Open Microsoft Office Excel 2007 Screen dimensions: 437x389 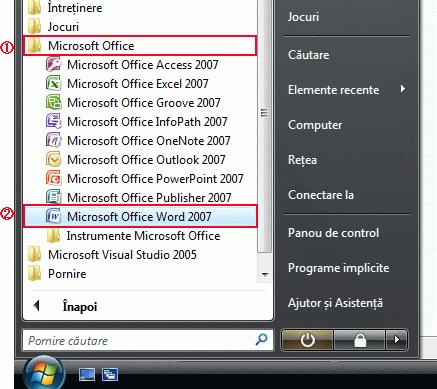pyautogui.click(x=140, y=84)
